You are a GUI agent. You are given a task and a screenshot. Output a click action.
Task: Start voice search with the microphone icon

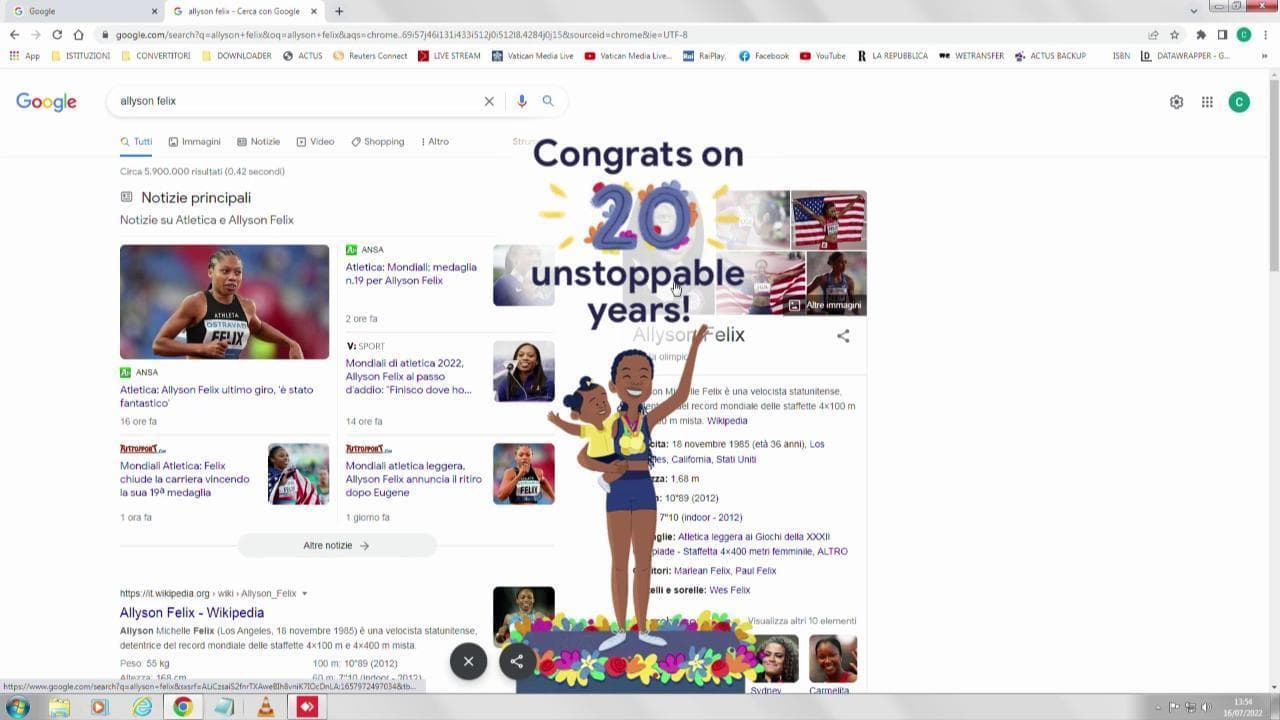coord(521,101)
